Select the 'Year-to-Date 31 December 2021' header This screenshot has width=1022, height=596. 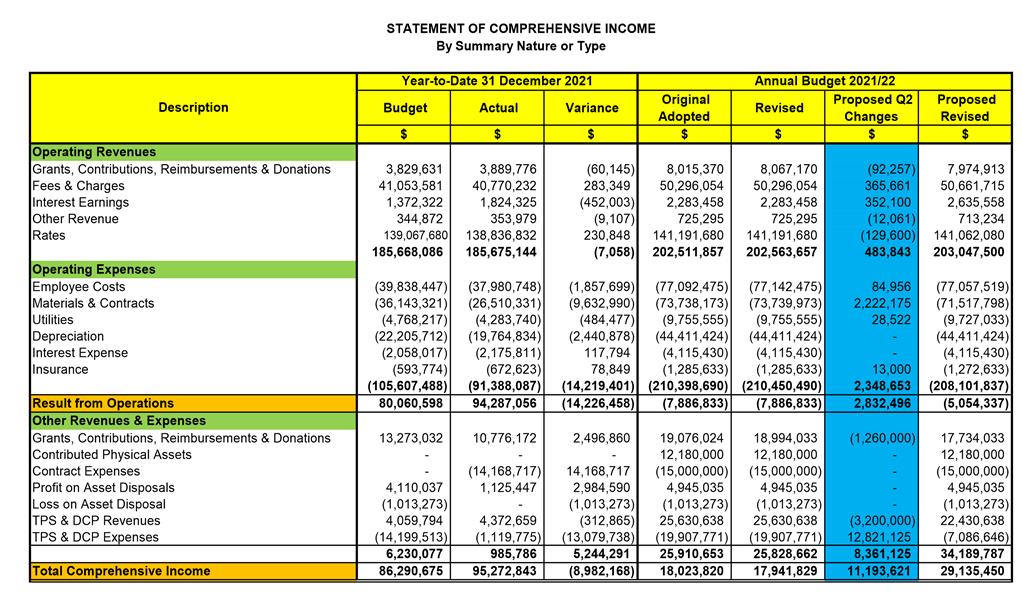click(x=497, y=81)
